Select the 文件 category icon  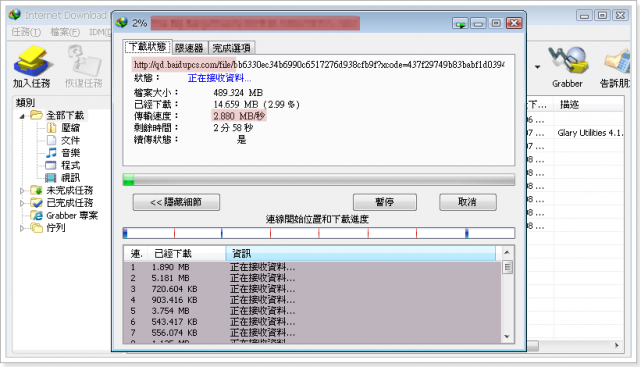51,140
